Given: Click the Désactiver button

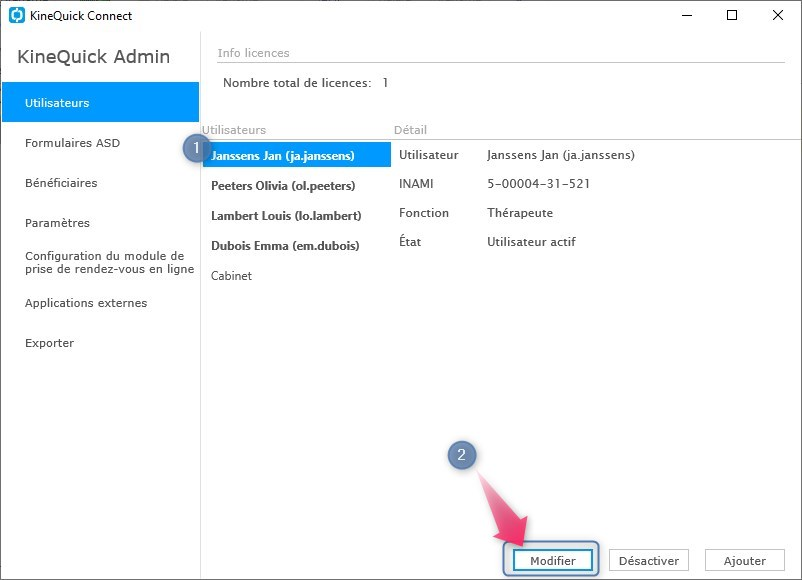Looking at the screenshot, I should (649, 561).
